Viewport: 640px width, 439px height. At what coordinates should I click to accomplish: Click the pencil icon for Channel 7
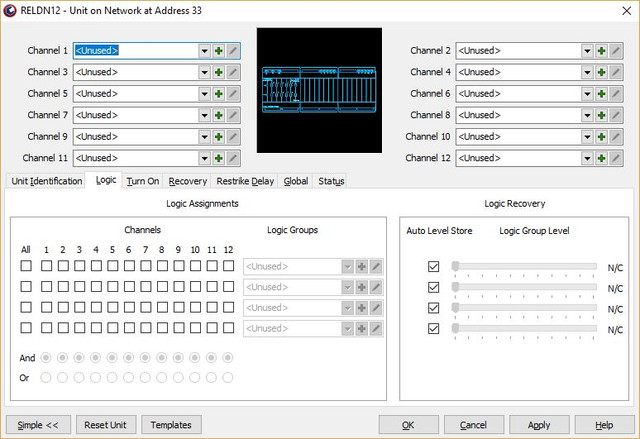point(233,115)
